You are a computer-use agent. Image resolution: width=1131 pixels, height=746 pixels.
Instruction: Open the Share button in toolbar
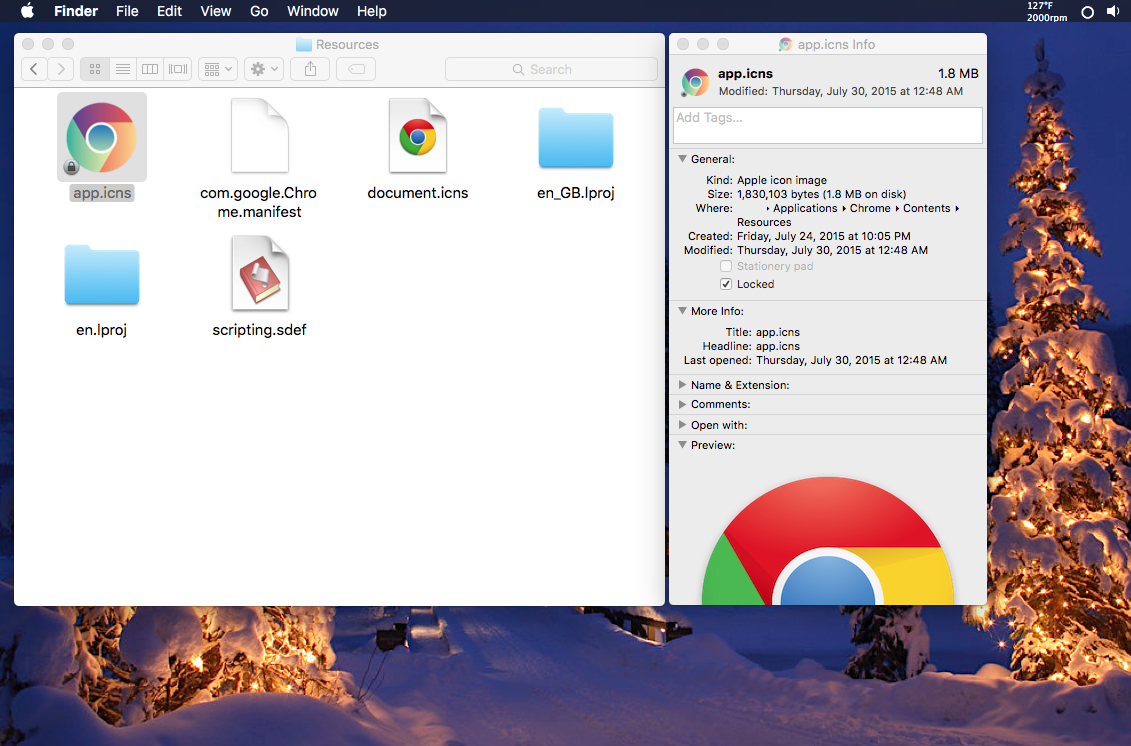coord(310,69)
